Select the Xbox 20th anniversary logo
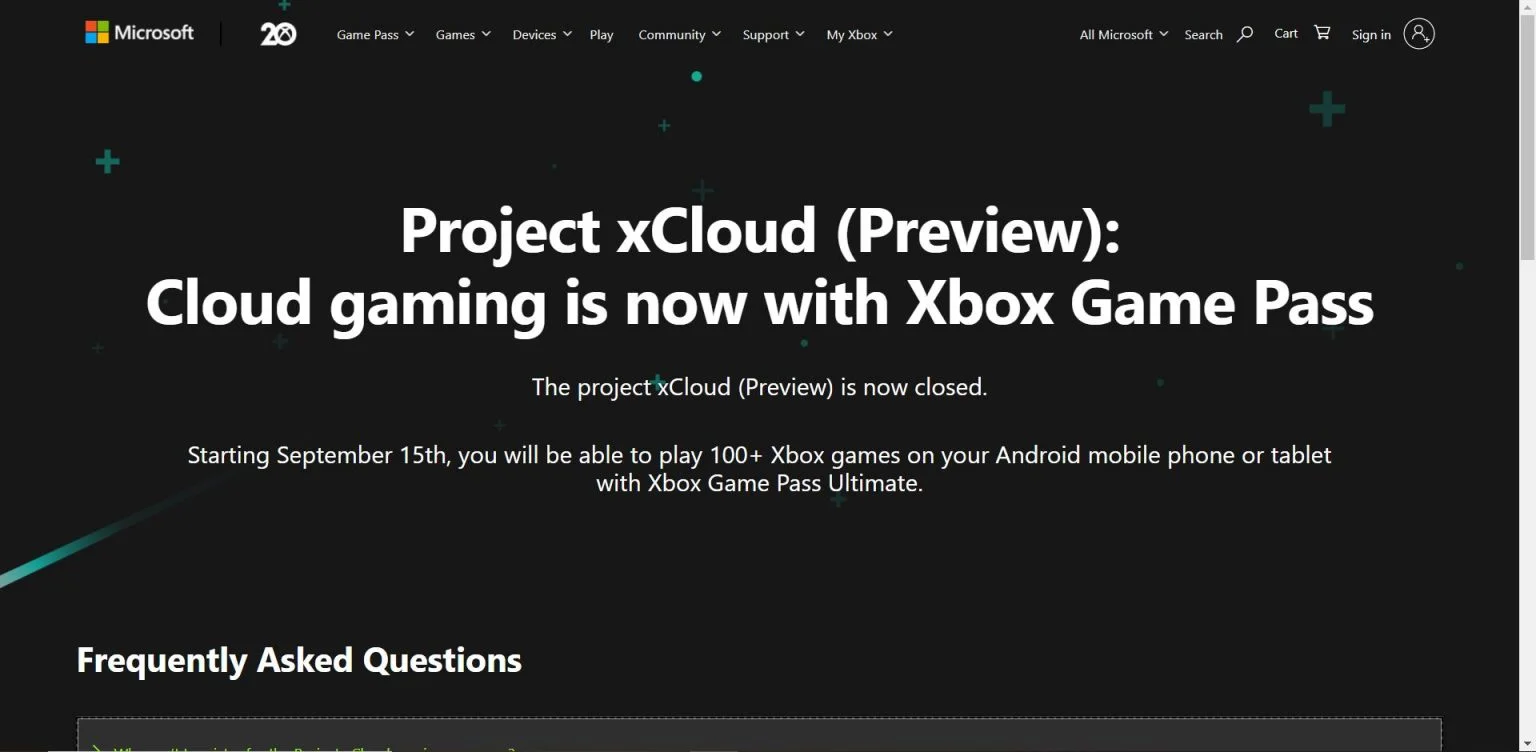 [277, 33]
